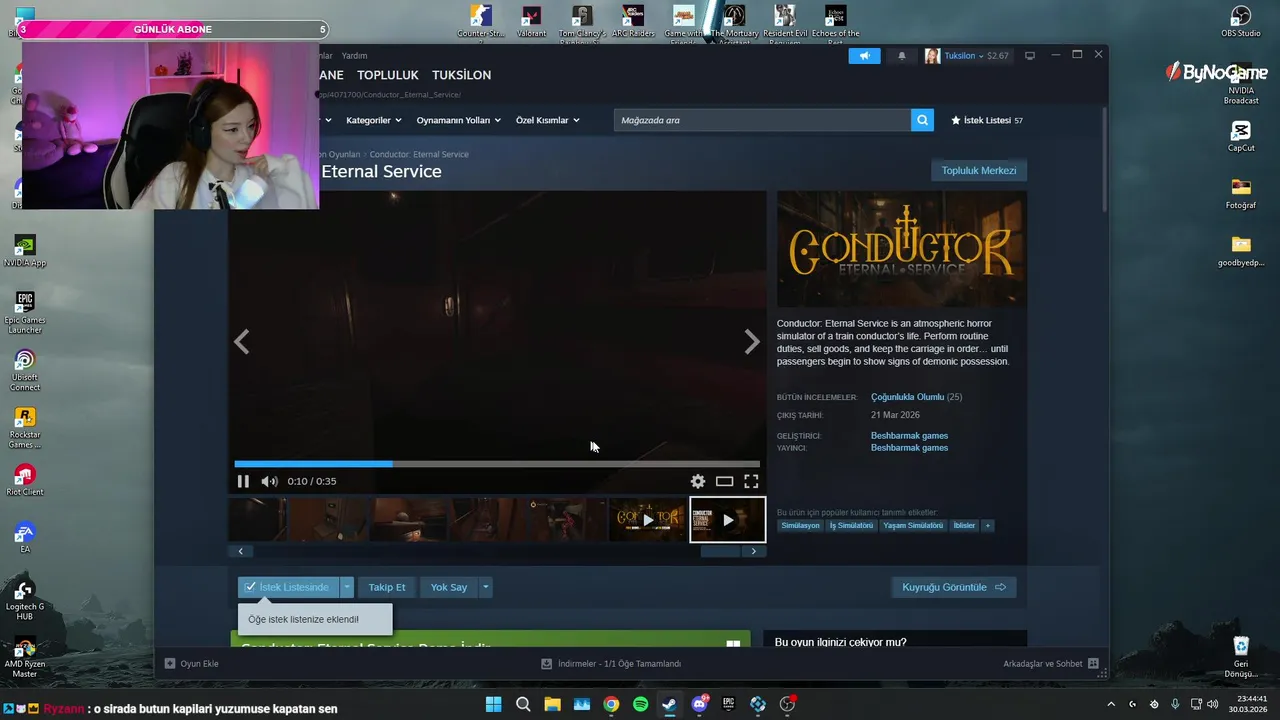Click the Kuyruğu Görüntüle button
The width and height of the screenshot is (1280, 720).
pyautogui.click(x=954, y=587)
